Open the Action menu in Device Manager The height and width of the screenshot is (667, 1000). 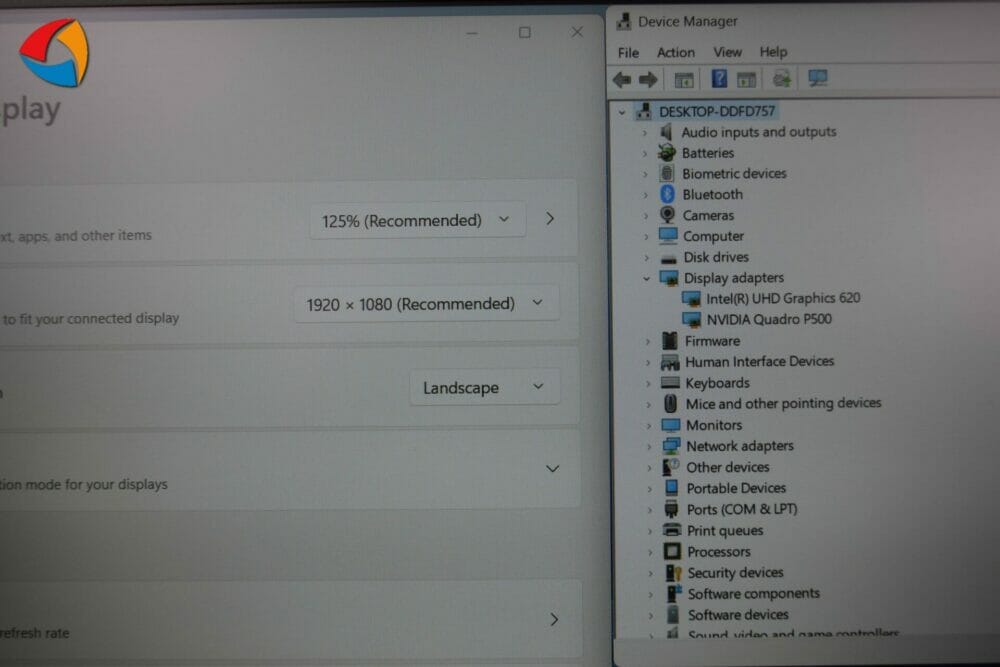[x=675, y=52]
